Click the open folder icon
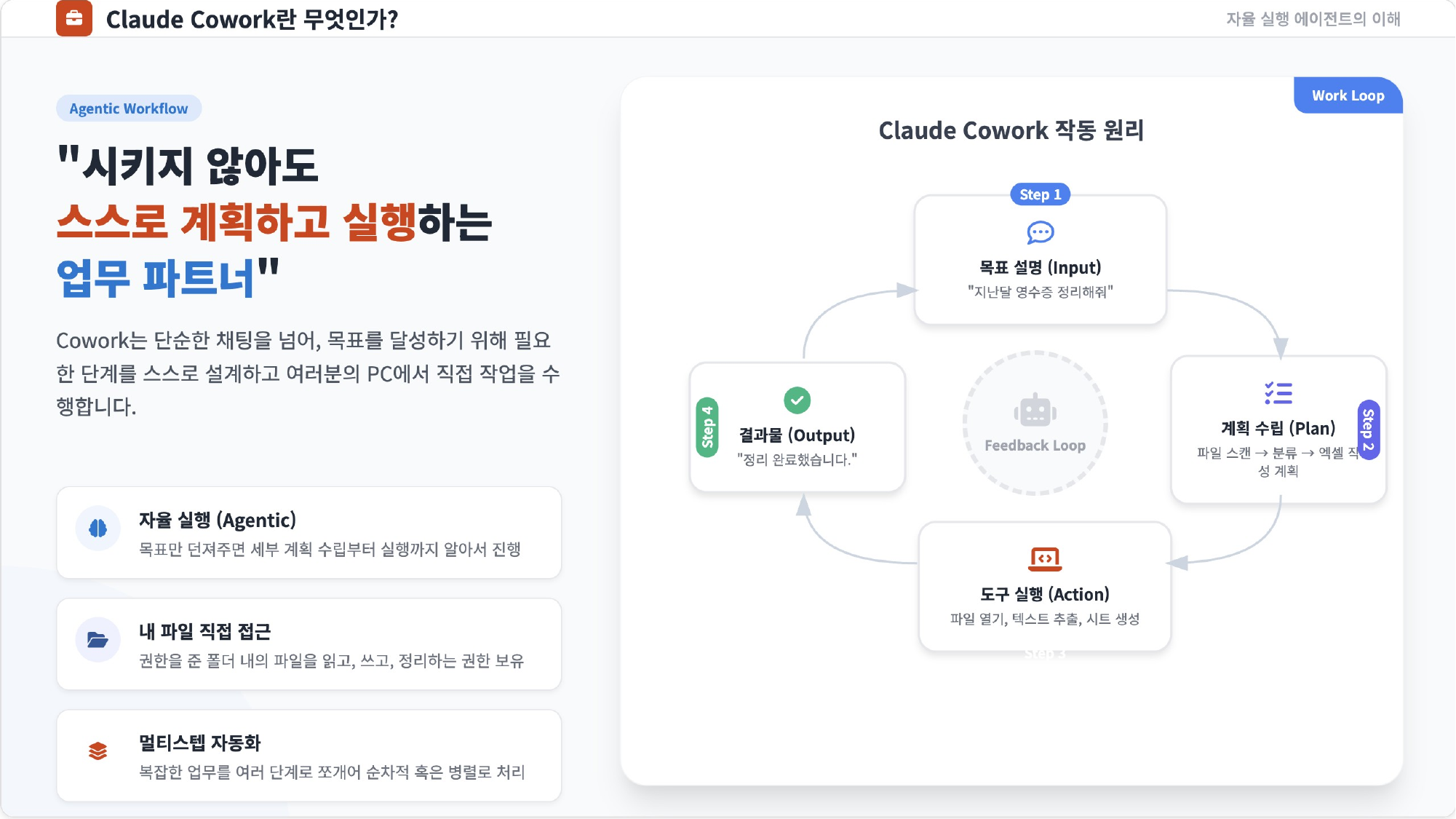The image size is (1456, 819). (98, 639)
